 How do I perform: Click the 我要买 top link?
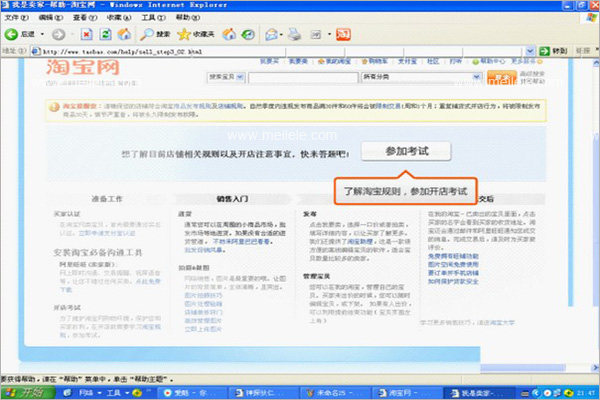[269, 61]
